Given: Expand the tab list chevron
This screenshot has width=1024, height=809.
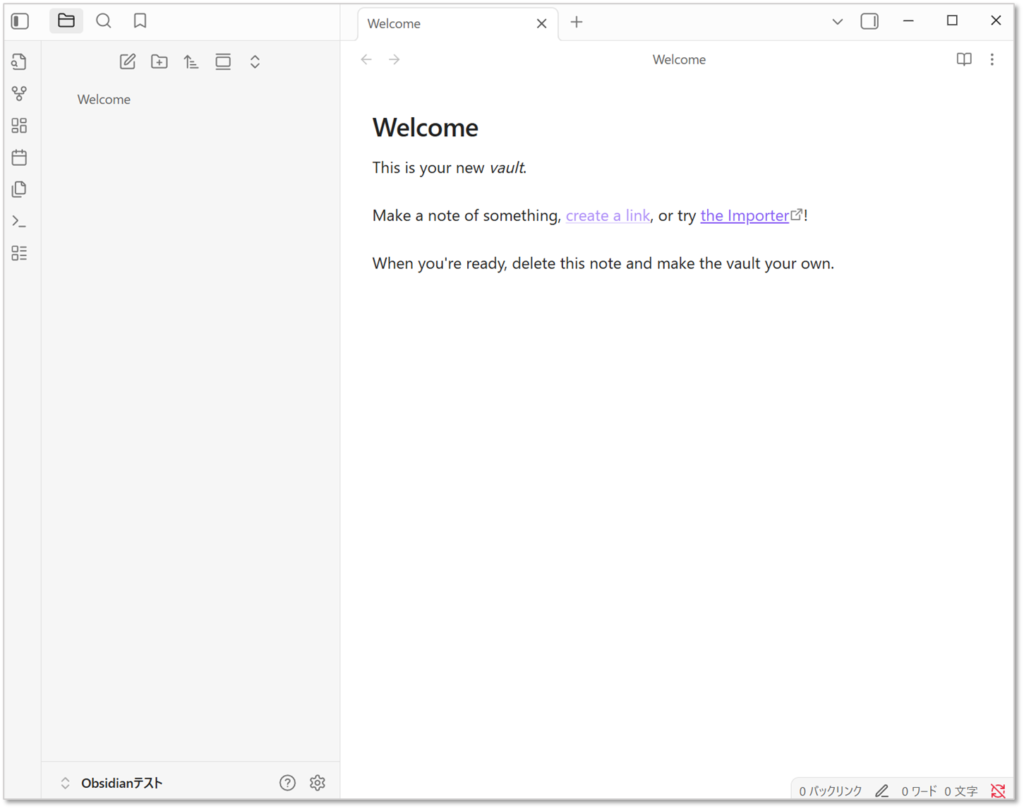Looking at the screenshot, I should click(x=837, y=21).
